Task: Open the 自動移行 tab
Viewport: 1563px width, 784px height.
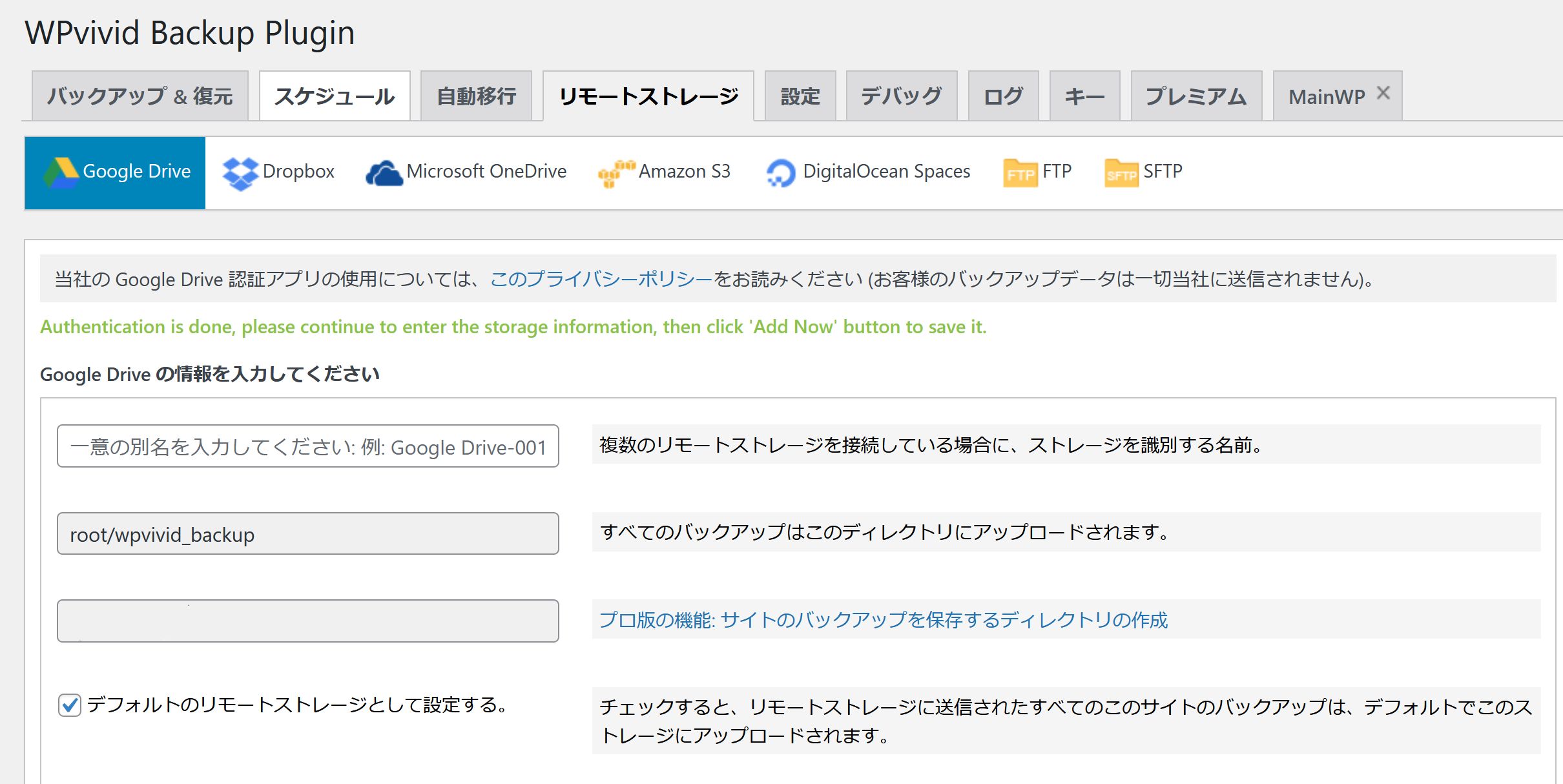Action: tap(477, 96)
